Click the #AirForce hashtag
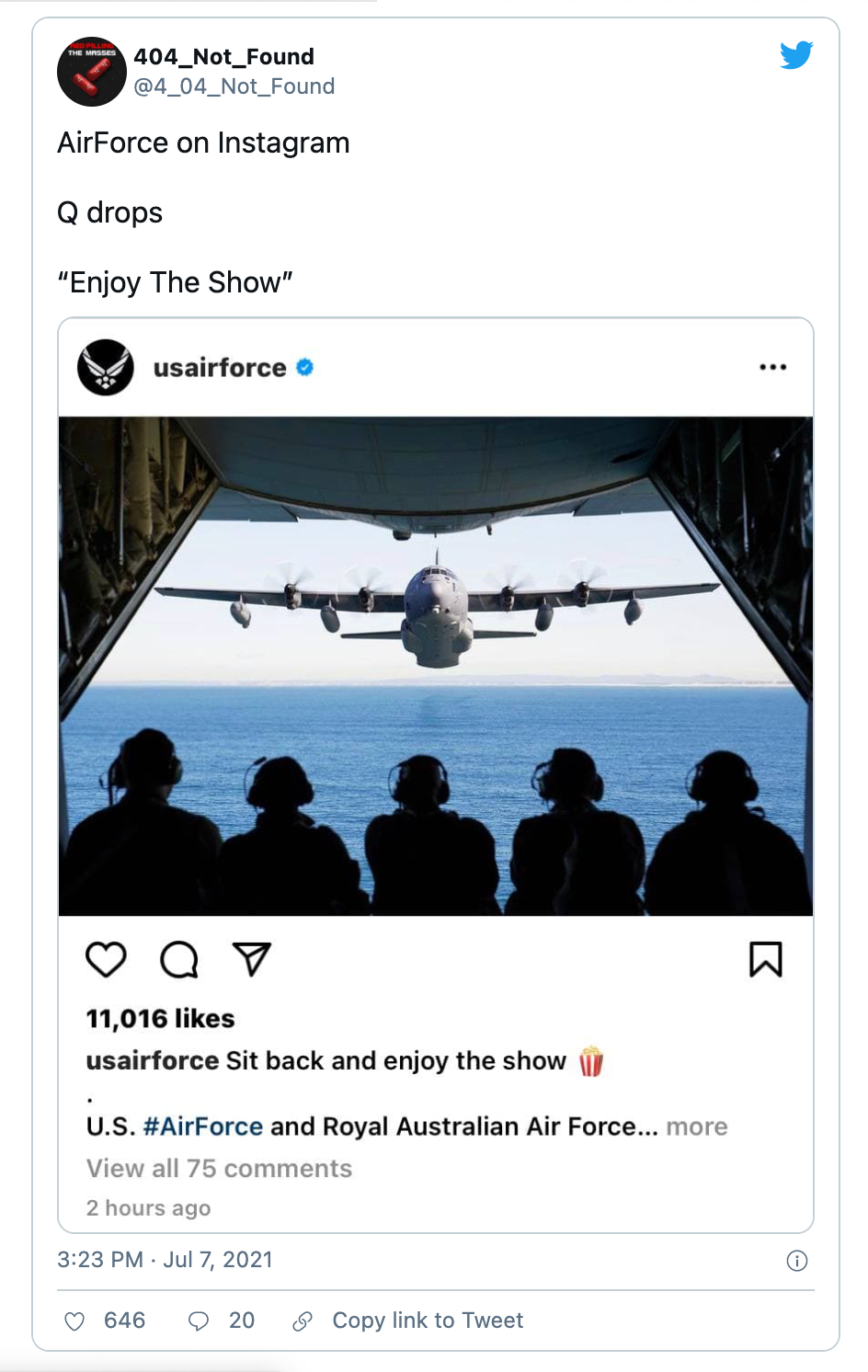This screenshot has width=868, height=1372. pos(203,1126)
